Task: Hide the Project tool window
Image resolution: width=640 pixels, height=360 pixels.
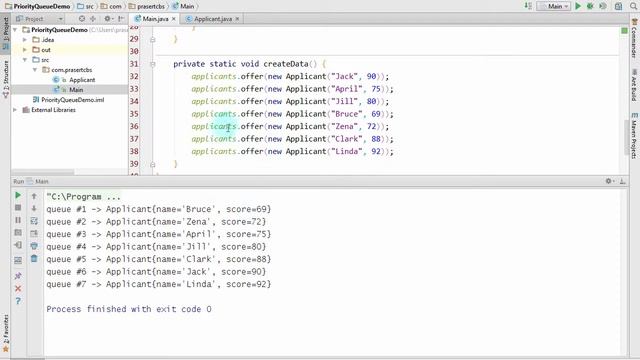Action: [121, 19]
